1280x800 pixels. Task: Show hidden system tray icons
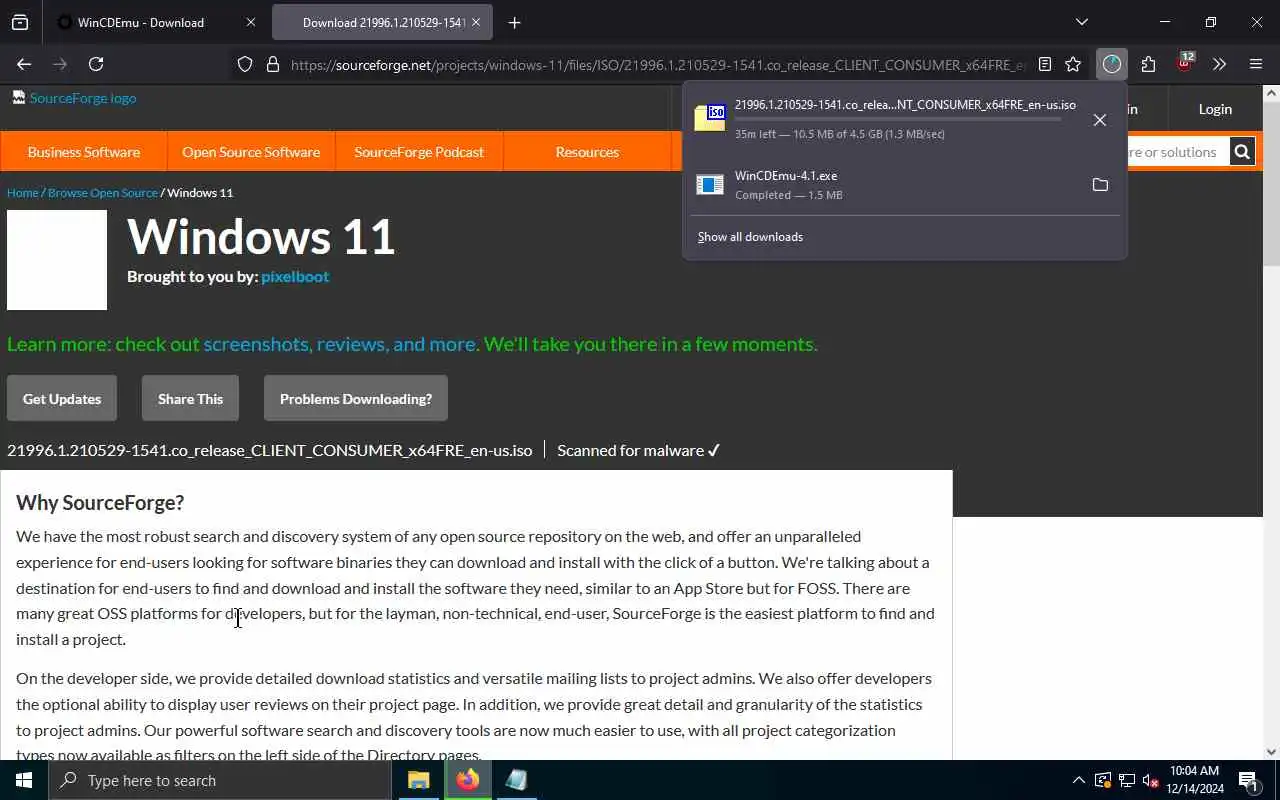[x=1078, y=780]
